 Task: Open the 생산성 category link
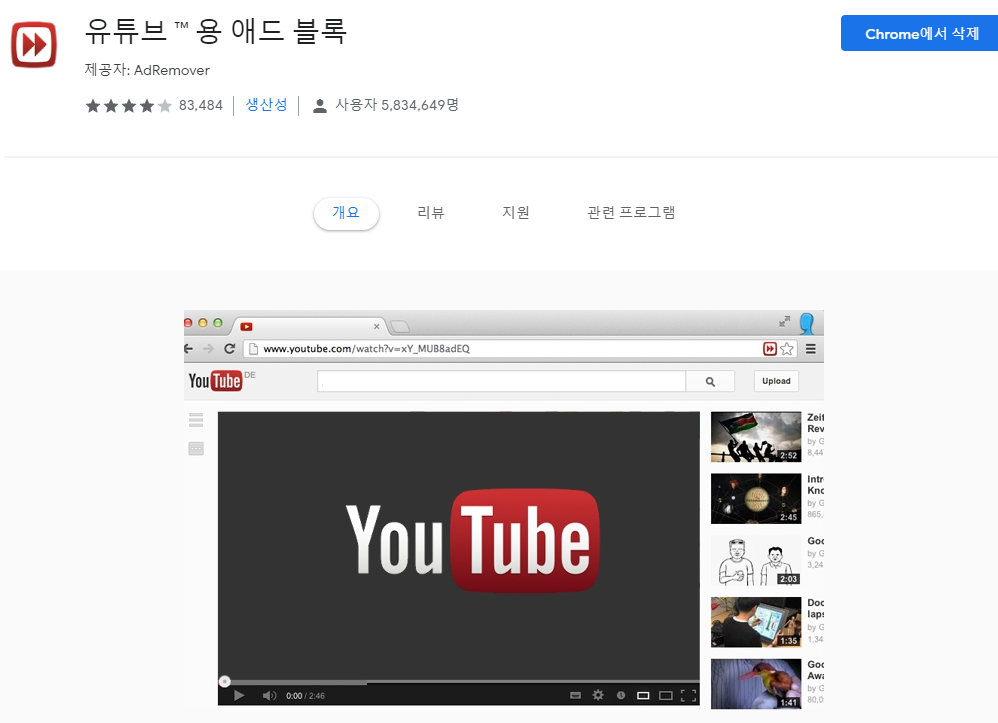click(x=266, y=105)
